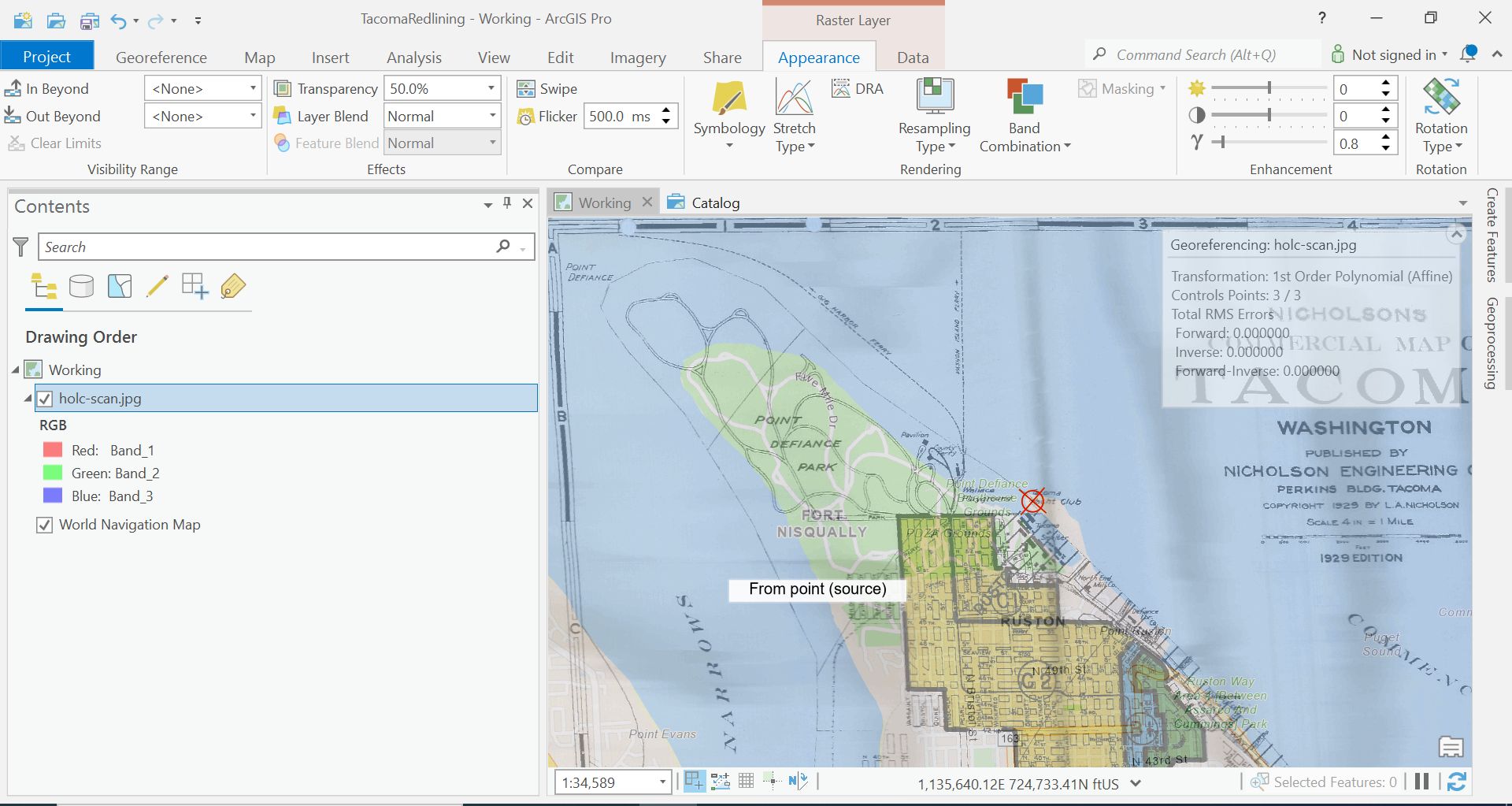Open the map scale dropdown 1:34,589
The height and width of the screenshot is (806, 1512).
(x=662, y=782)
